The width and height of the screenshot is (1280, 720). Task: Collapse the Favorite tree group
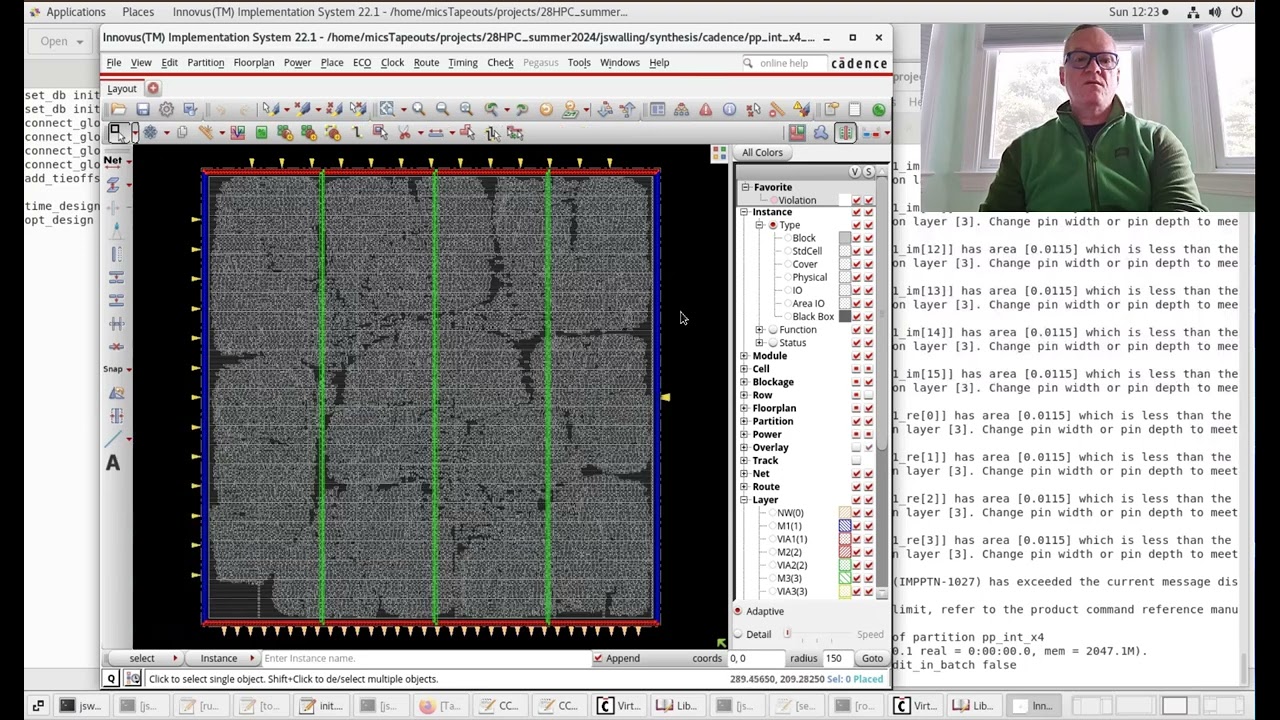pyautogui.click(x=745, y=187)
